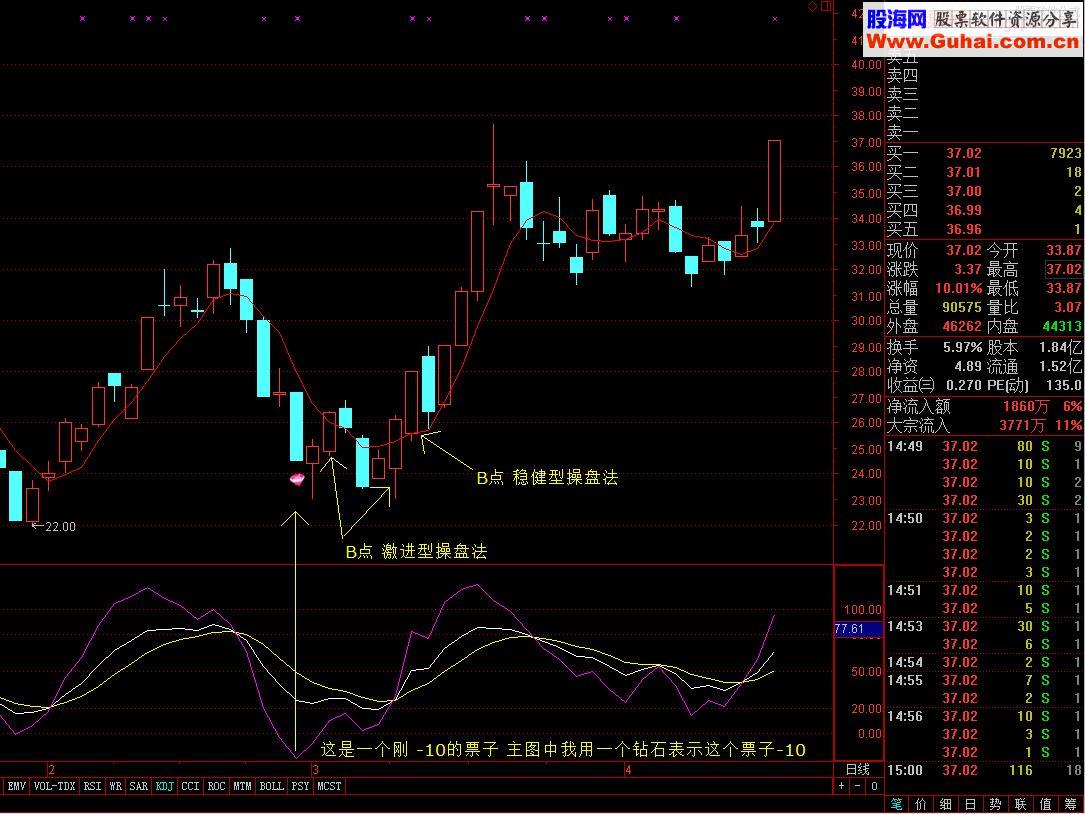Image resolution: width=1085 pixels, height=814 pixels.
Task: Select the 买五 bid price 36.96
Action: point(963,229)
